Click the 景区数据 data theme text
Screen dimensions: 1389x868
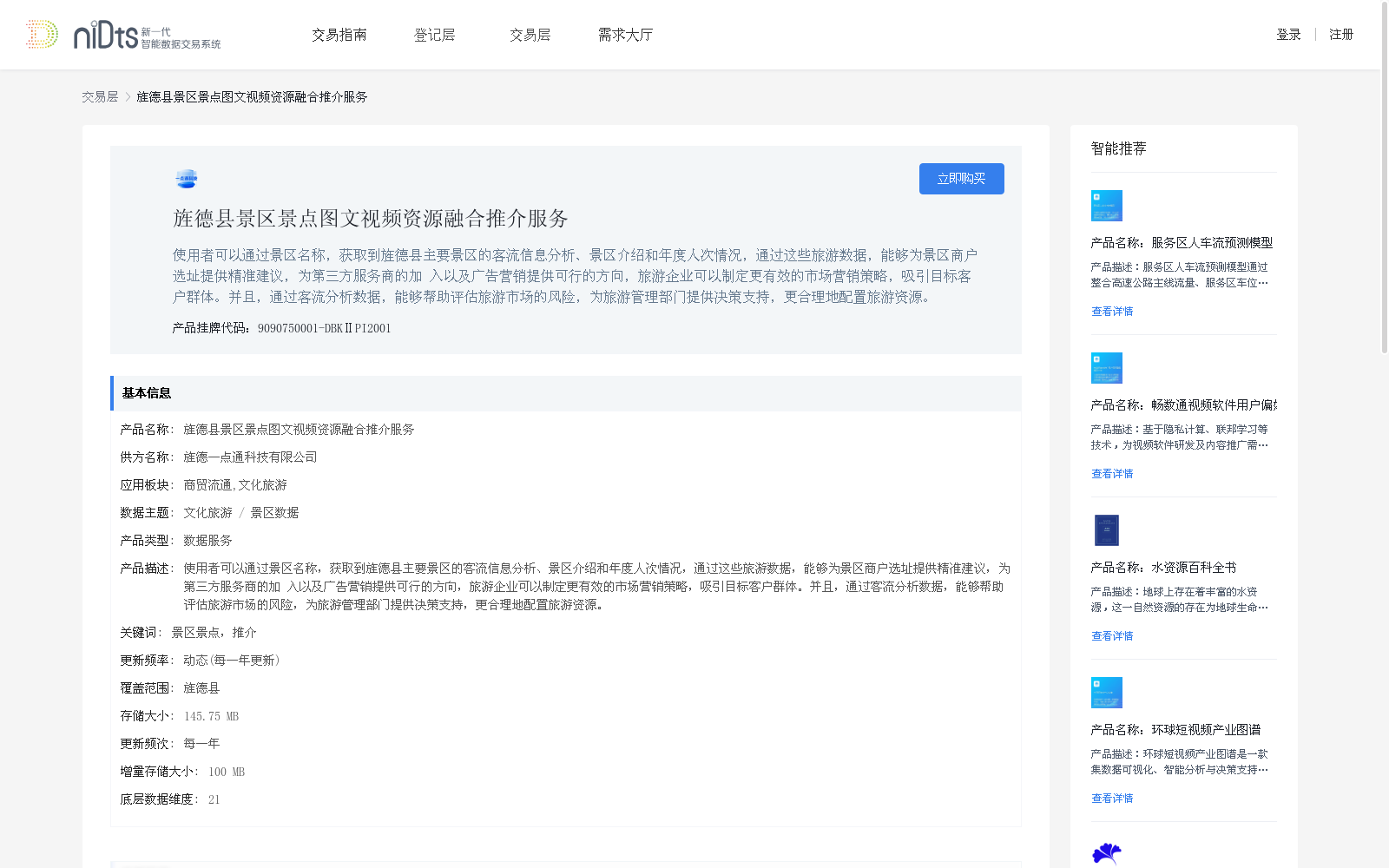274,513
